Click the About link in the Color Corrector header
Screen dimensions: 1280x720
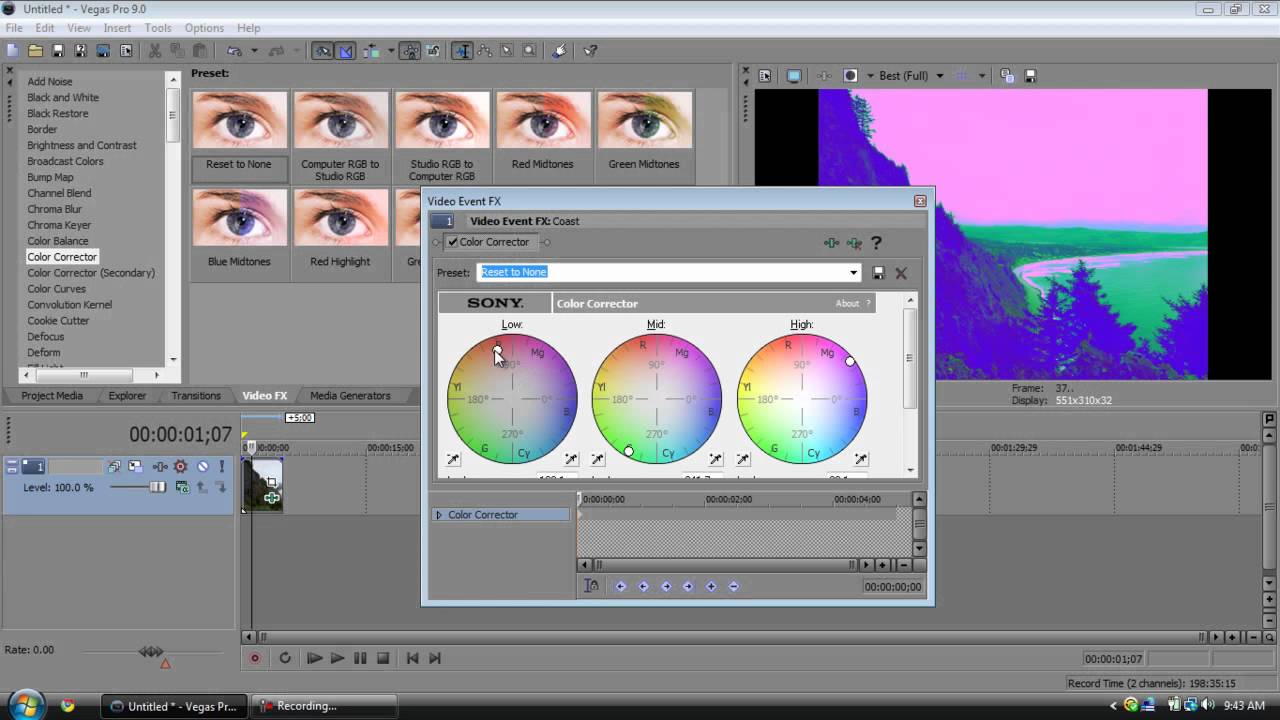coord(847,303)
